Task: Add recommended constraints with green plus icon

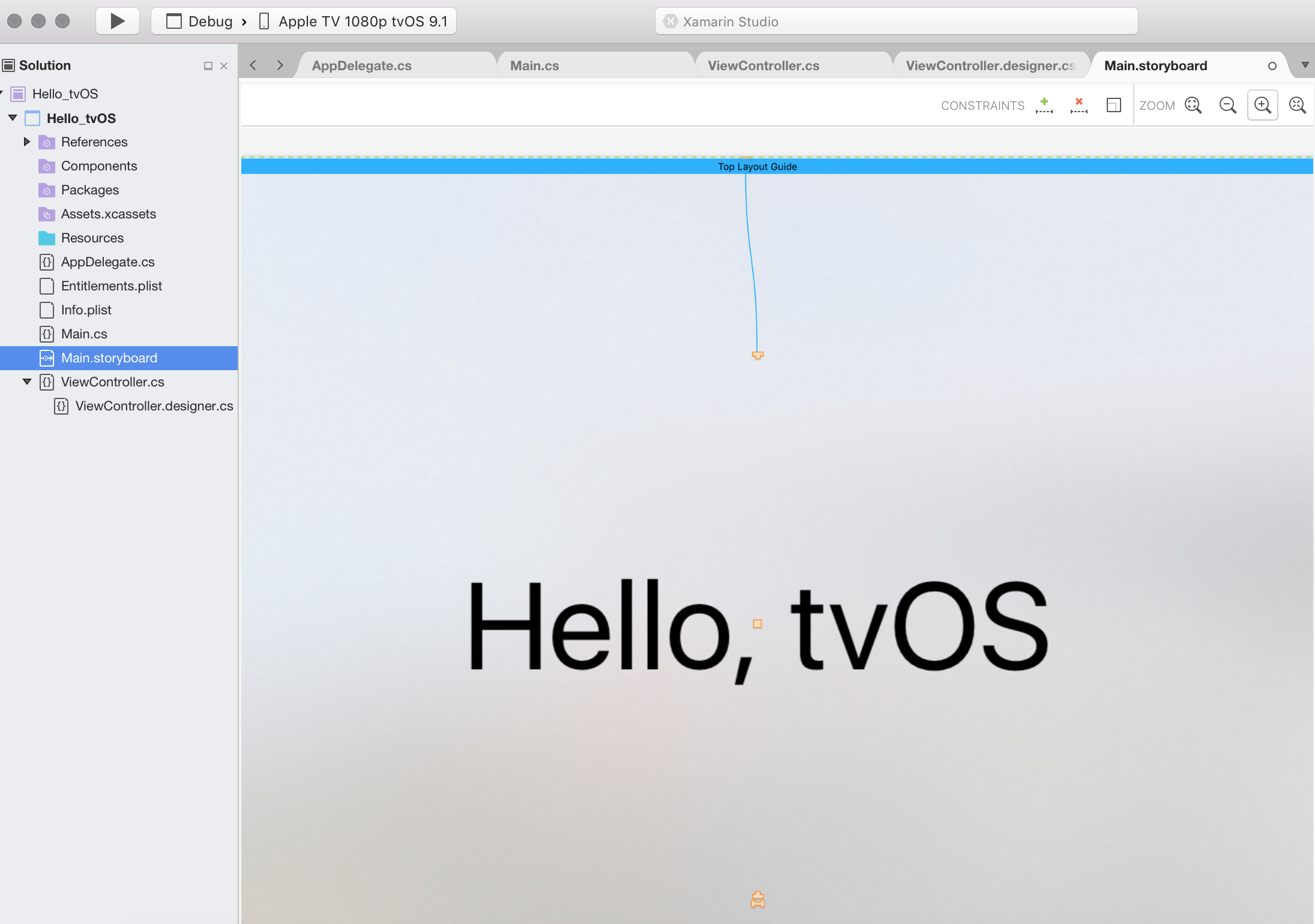Action: tap(1044, 106)
